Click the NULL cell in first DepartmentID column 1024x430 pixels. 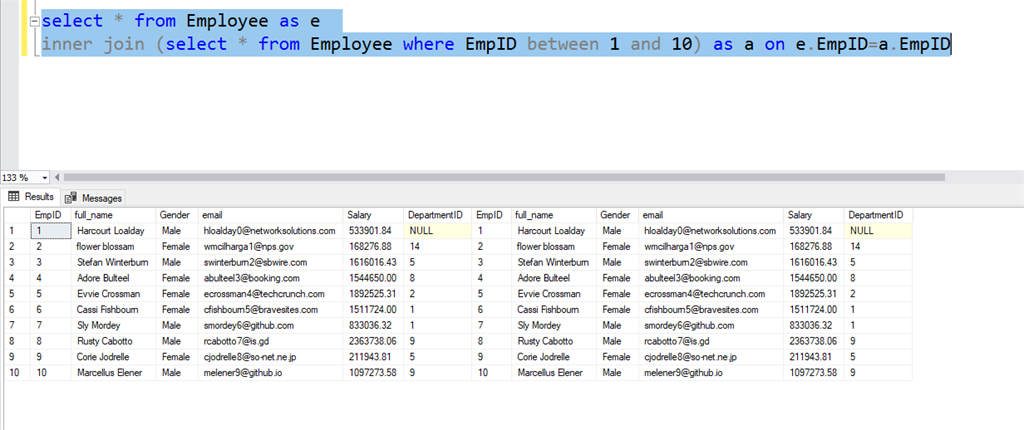click(436, 231)
